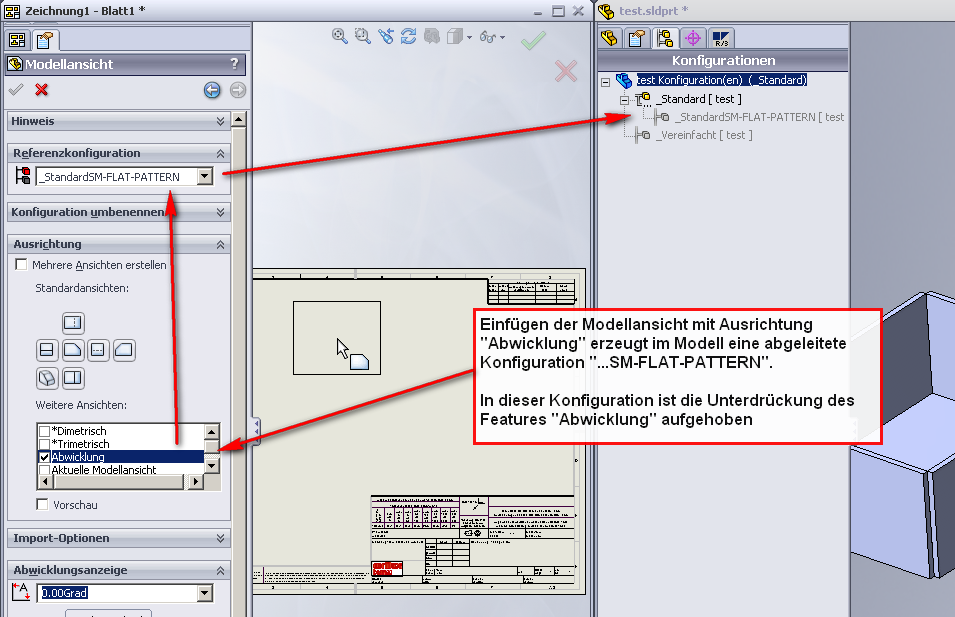Click PropertyManager panel scroll up arrow

239,119
